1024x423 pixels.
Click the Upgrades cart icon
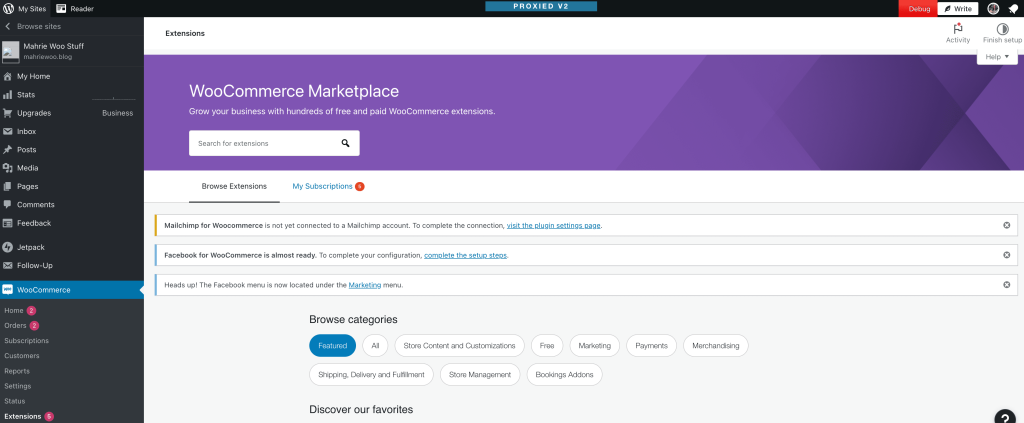click(8, 113)
